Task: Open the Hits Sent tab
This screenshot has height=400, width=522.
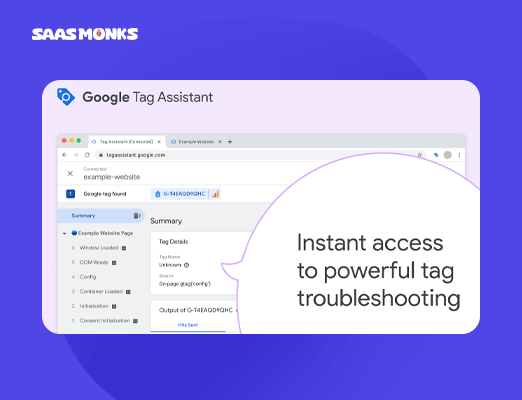Action: [x=188, y=325]
